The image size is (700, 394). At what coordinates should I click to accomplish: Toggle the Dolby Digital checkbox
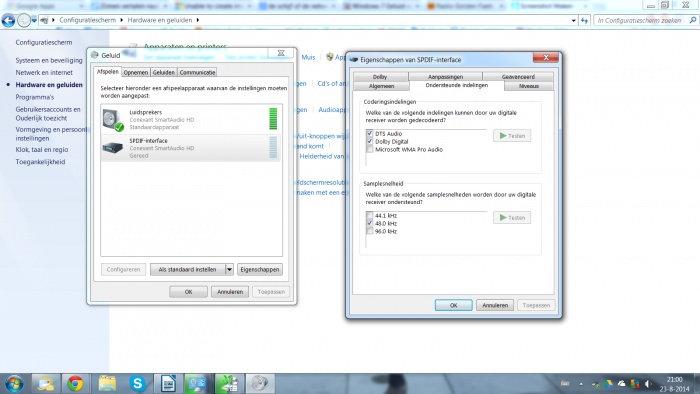(370, 141)
